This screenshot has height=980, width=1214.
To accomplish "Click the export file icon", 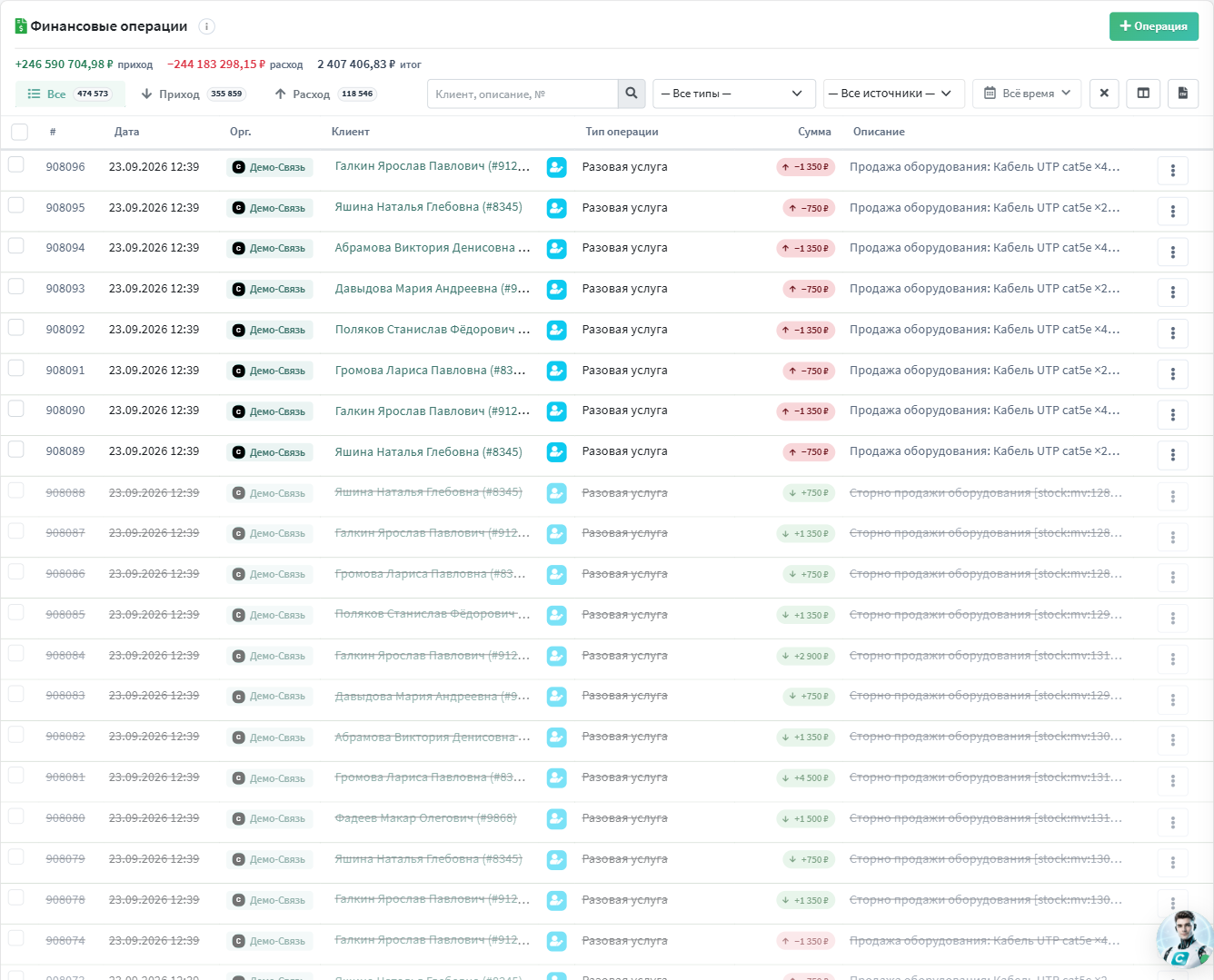I will [1183, 94].
